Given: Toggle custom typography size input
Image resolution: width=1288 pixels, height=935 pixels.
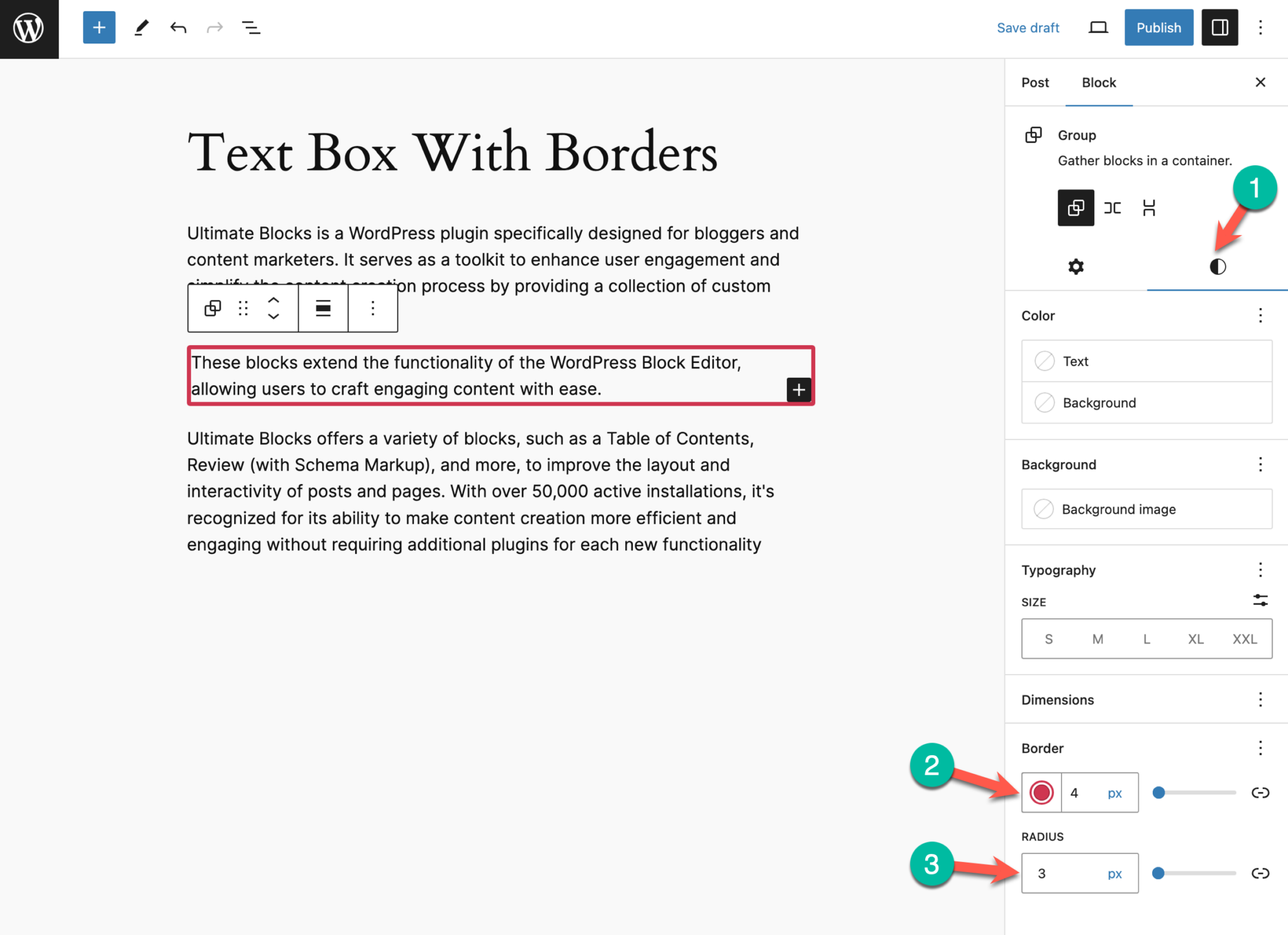Looking at the screenshot, I should [1260, 600].
